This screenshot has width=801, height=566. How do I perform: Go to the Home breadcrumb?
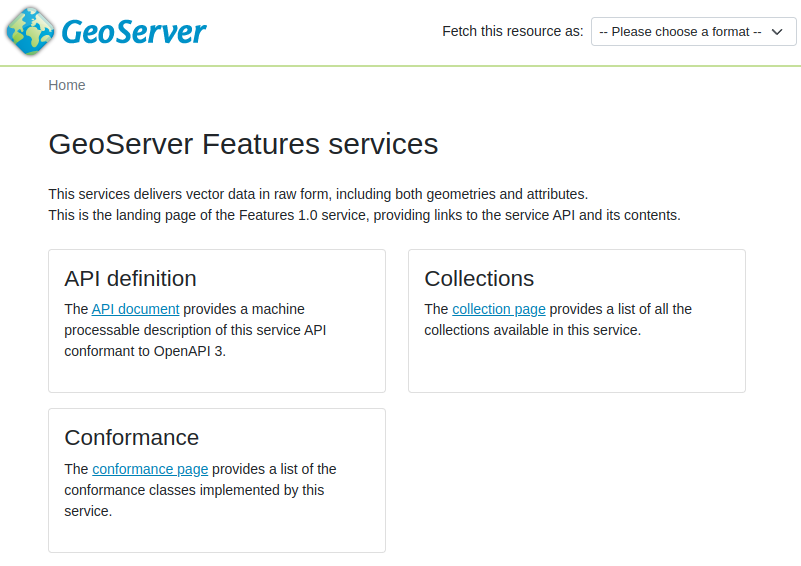[67, 85]
